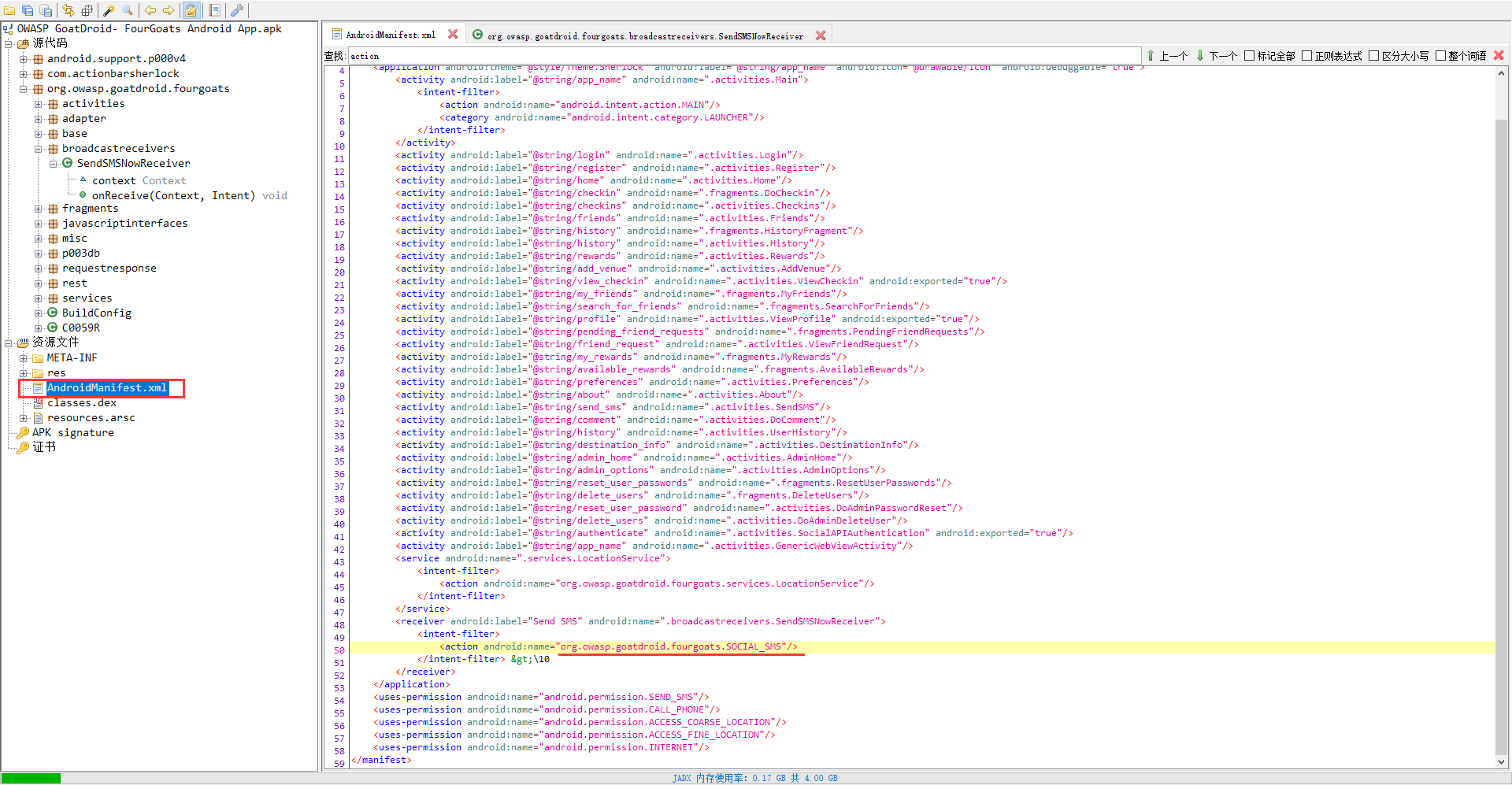1512x785 pixels.
Task: Click the META-INF folder icon
Action: click(x=38, y=357)
